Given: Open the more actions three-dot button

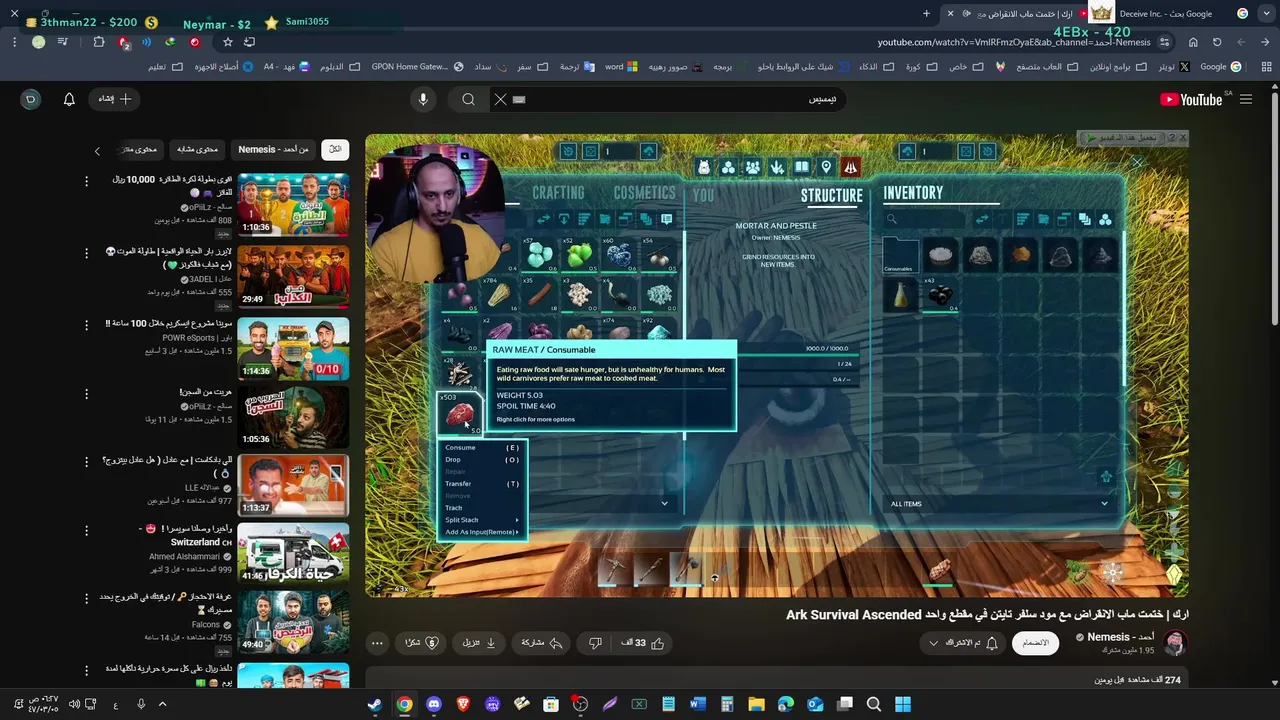Looking at the screenshot, I should [x=377, y=643].
